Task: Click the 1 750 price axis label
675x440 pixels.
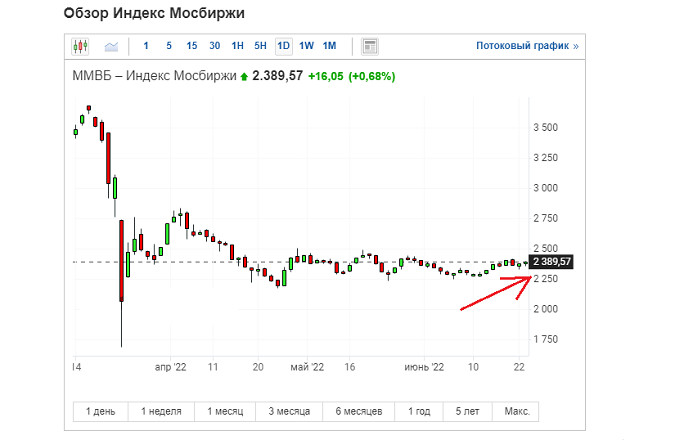Action: pyautogui.click(x=545, y=339)
